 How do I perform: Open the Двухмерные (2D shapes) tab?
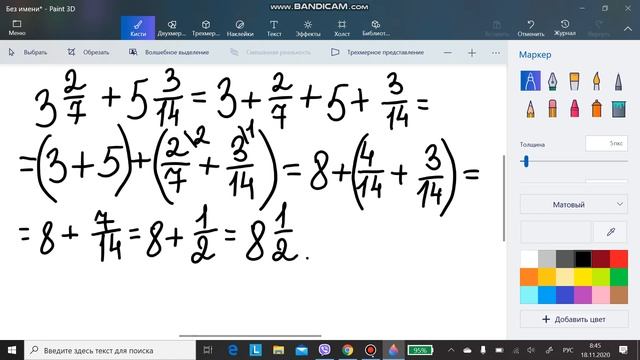[172, 28]
